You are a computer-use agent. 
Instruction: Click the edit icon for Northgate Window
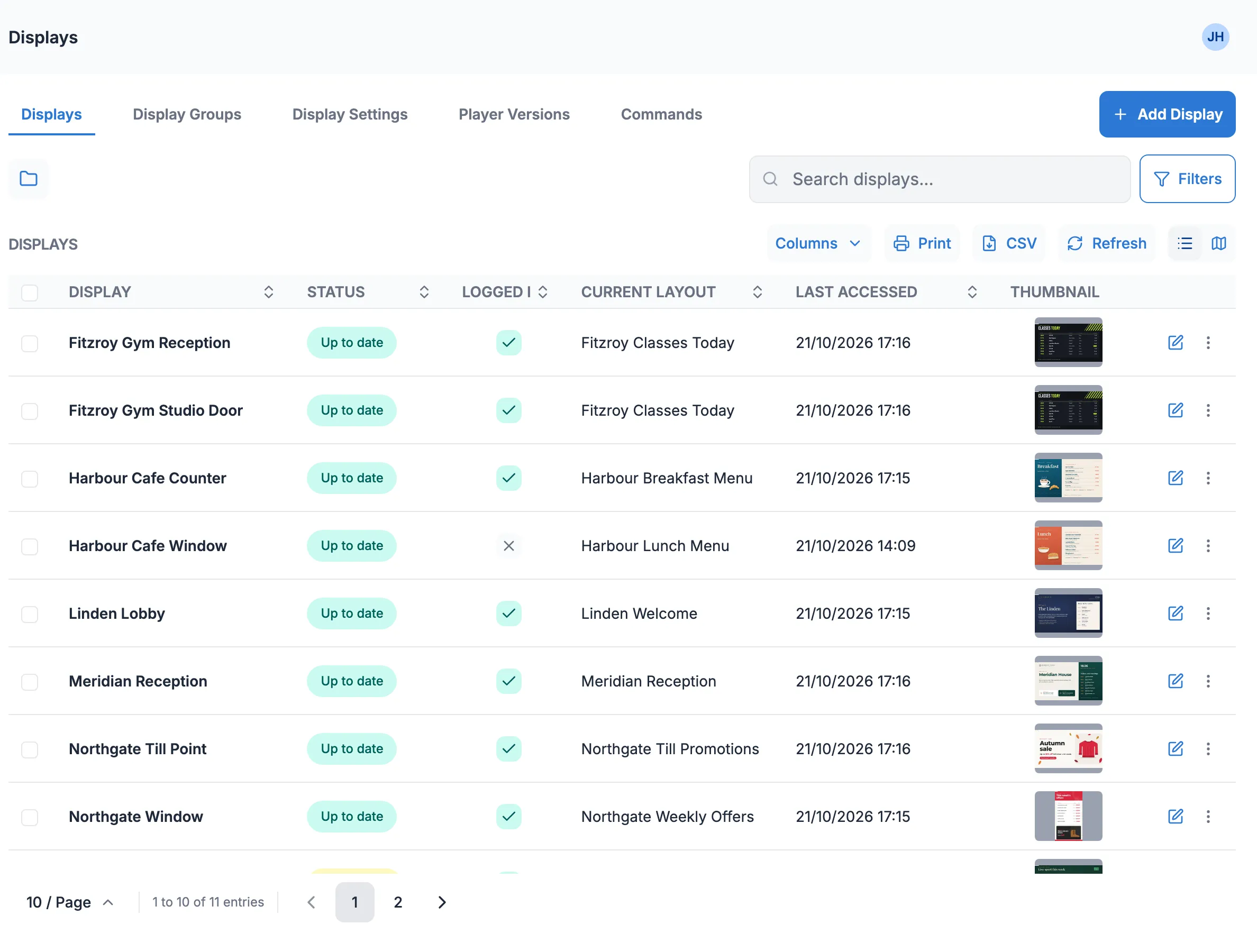[x=1175, y=816]
